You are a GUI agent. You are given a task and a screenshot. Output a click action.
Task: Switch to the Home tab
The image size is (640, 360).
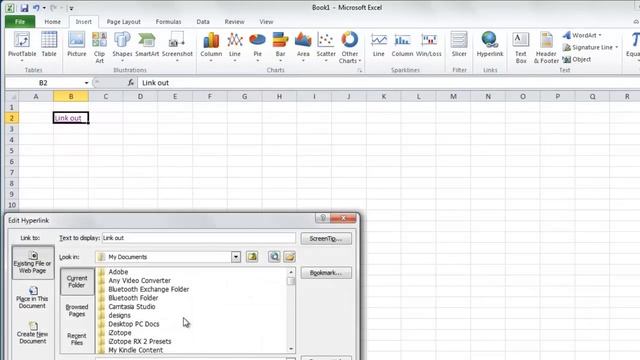[x=52, y=22]
